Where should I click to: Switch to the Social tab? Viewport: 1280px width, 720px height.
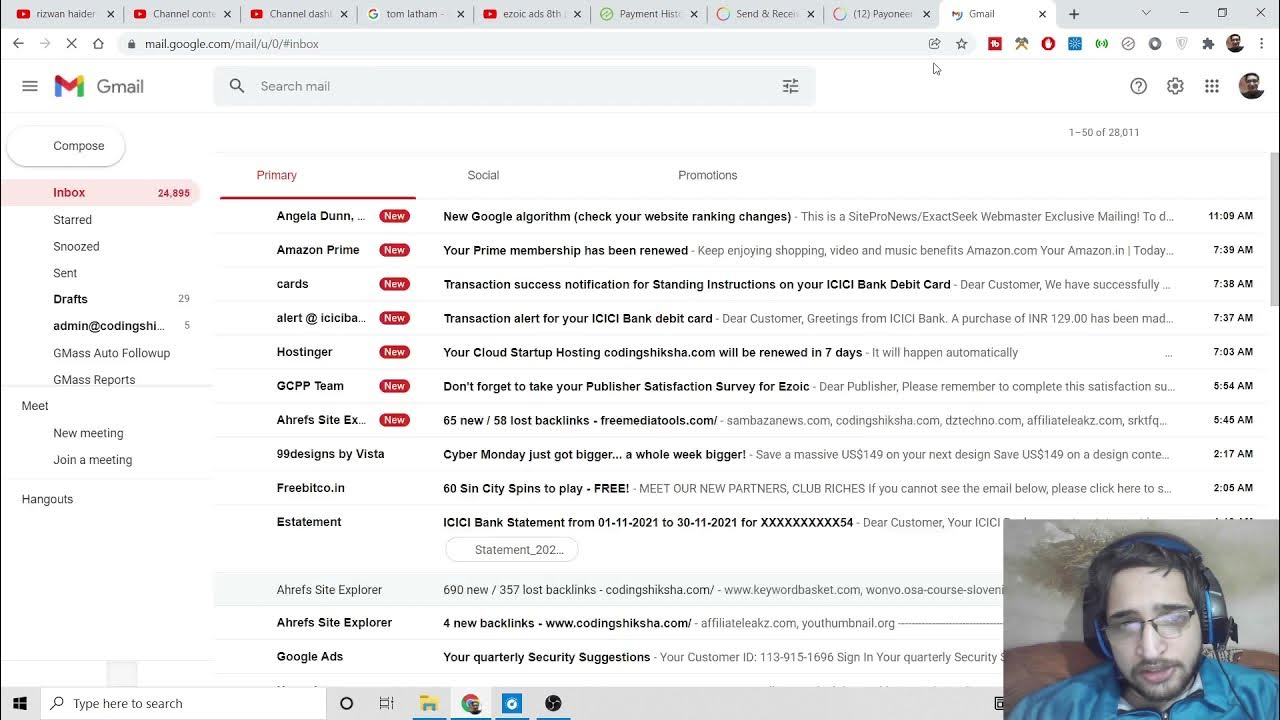point(483,175)
